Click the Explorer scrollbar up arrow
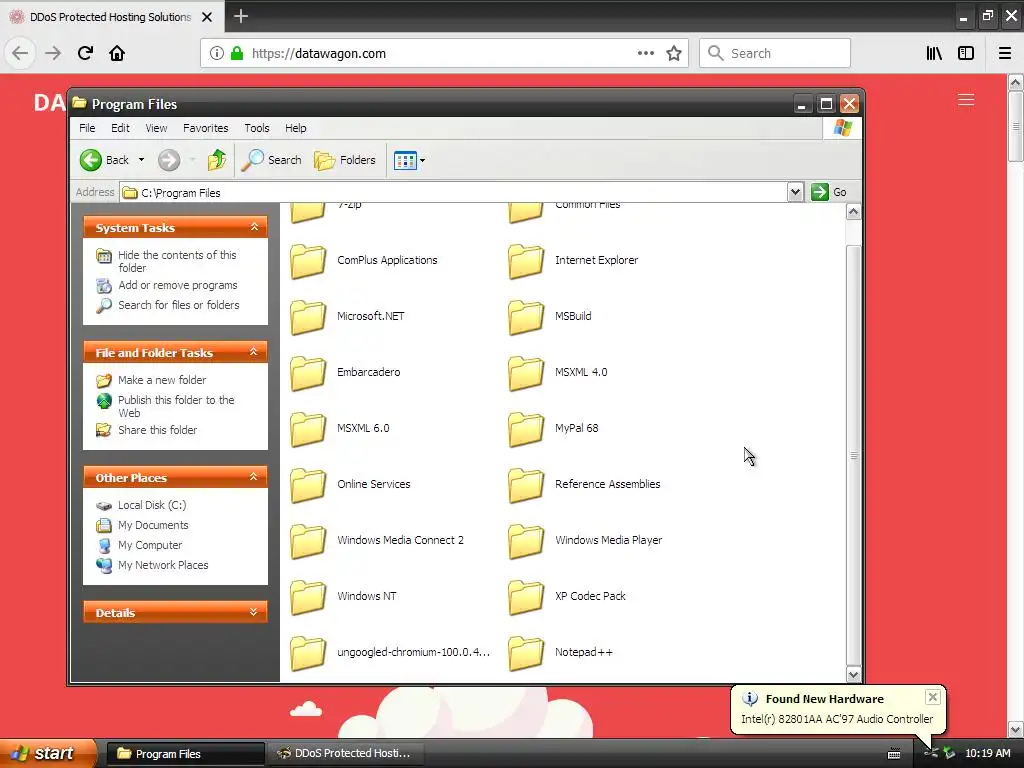 [x=853, y=212]
